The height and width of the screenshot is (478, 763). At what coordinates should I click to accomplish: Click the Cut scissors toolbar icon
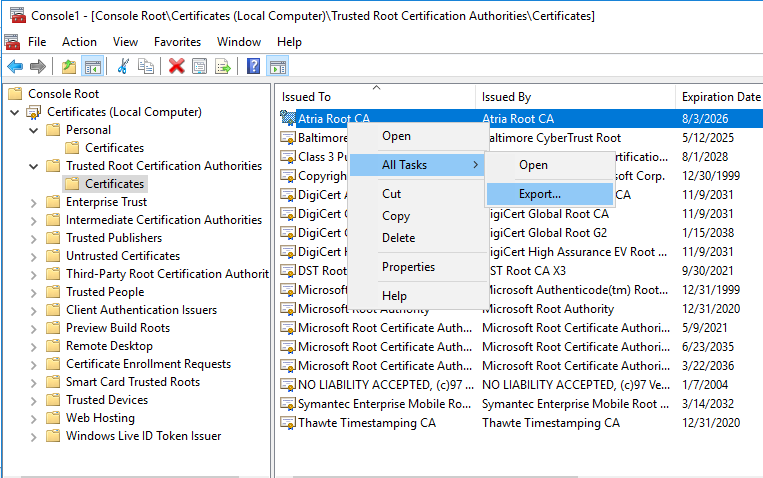click(123, 66)
